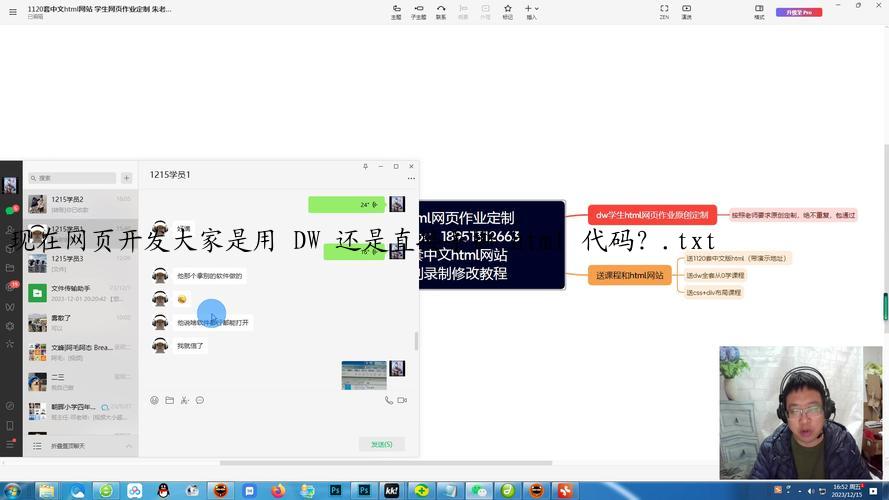889x500 pixels.
Task: Open the 文峰|阿毛阿态 group chat
Action: coord(81,352)
